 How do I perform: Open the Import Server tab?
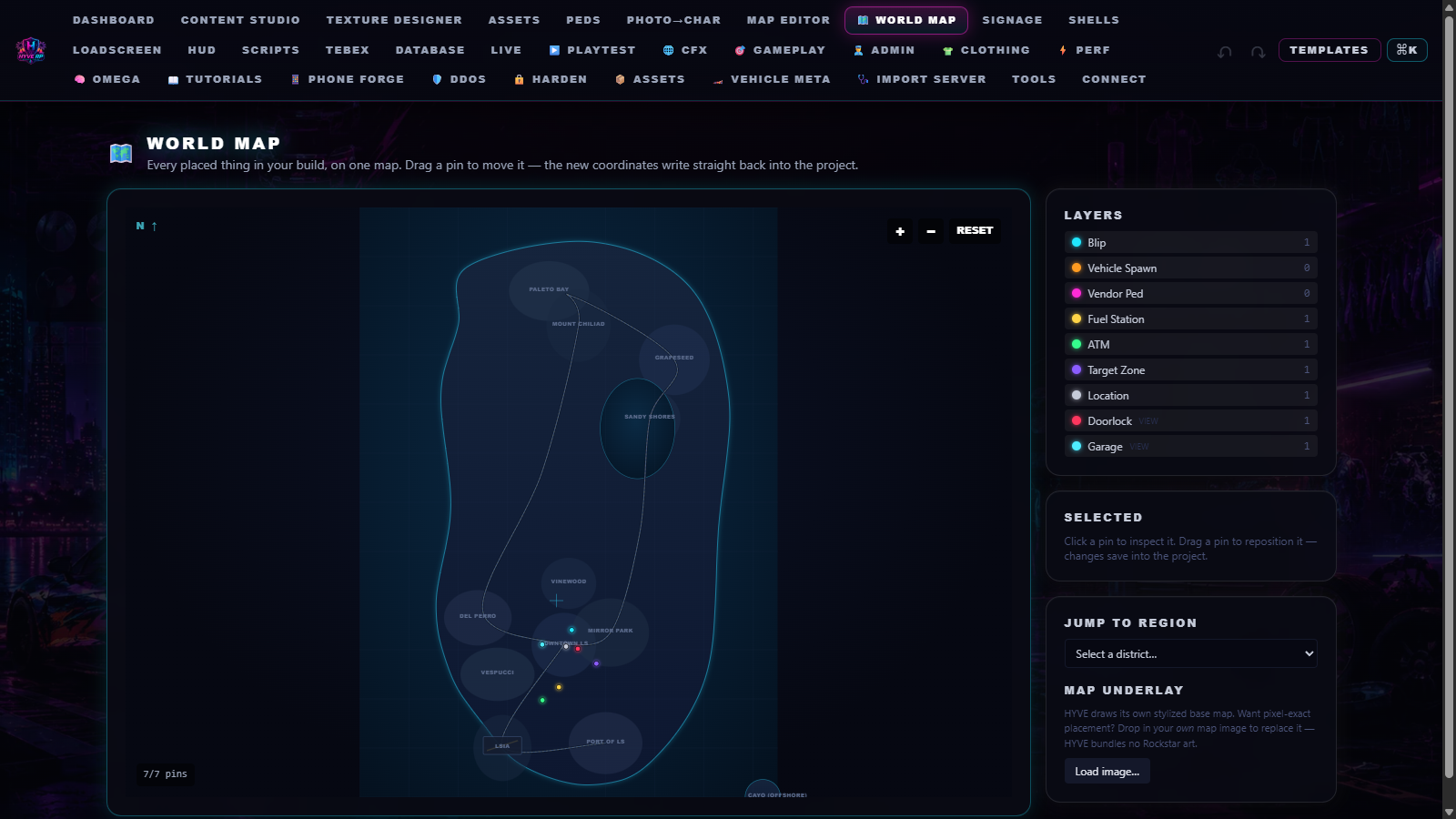[x=922, y=79]
